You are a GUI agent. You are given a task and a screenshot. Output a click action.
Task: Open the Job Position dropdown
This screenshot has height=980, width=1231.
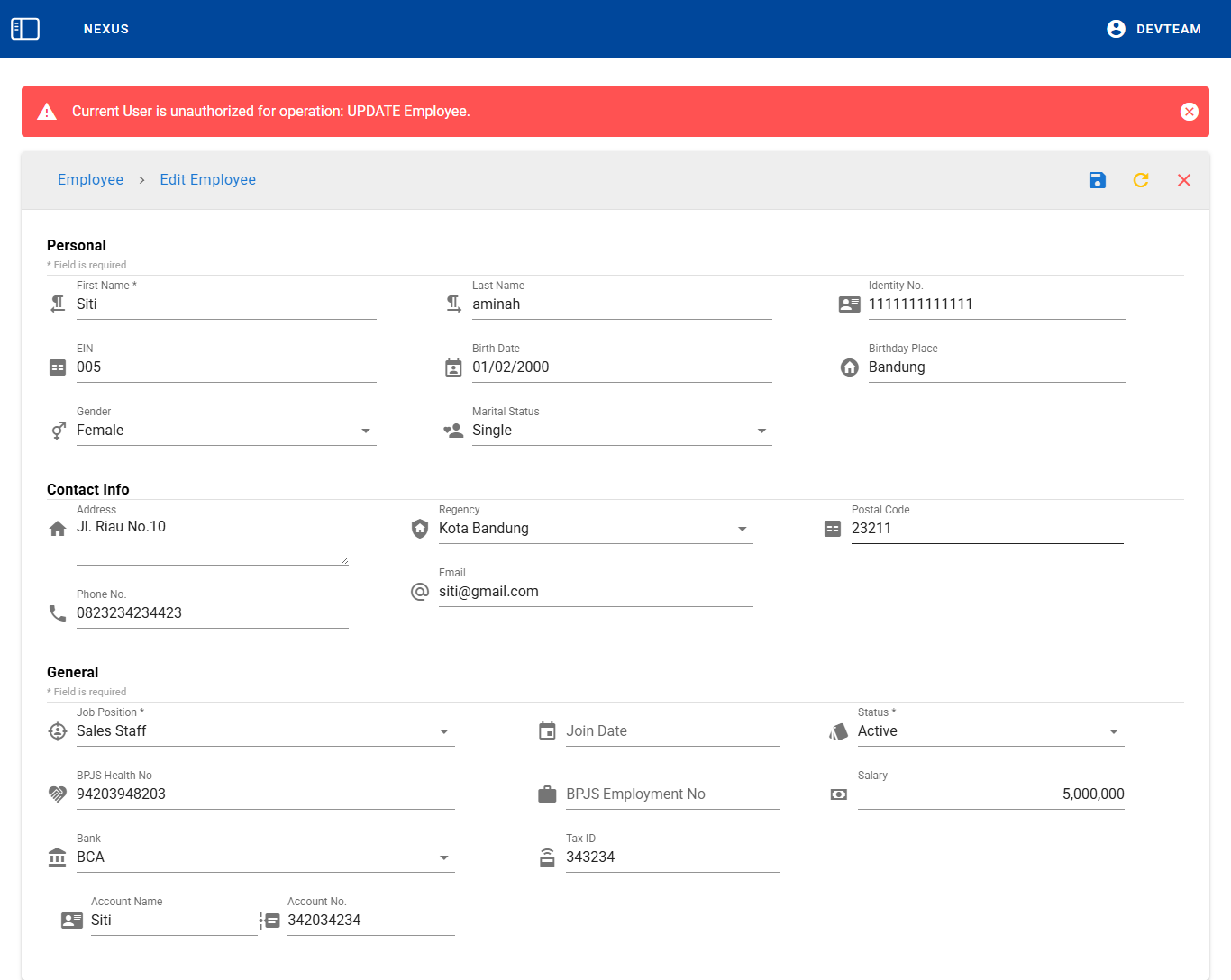coord(444,731)
